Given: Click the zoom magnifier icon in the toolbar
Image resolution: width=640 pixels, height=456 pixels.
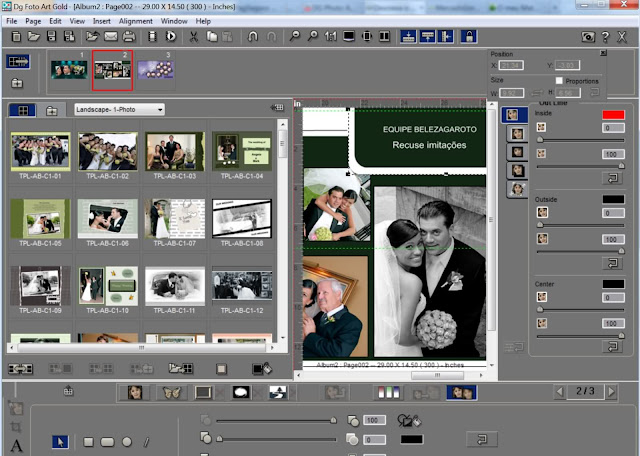Looking at the screenshot, I should (294, 37).
